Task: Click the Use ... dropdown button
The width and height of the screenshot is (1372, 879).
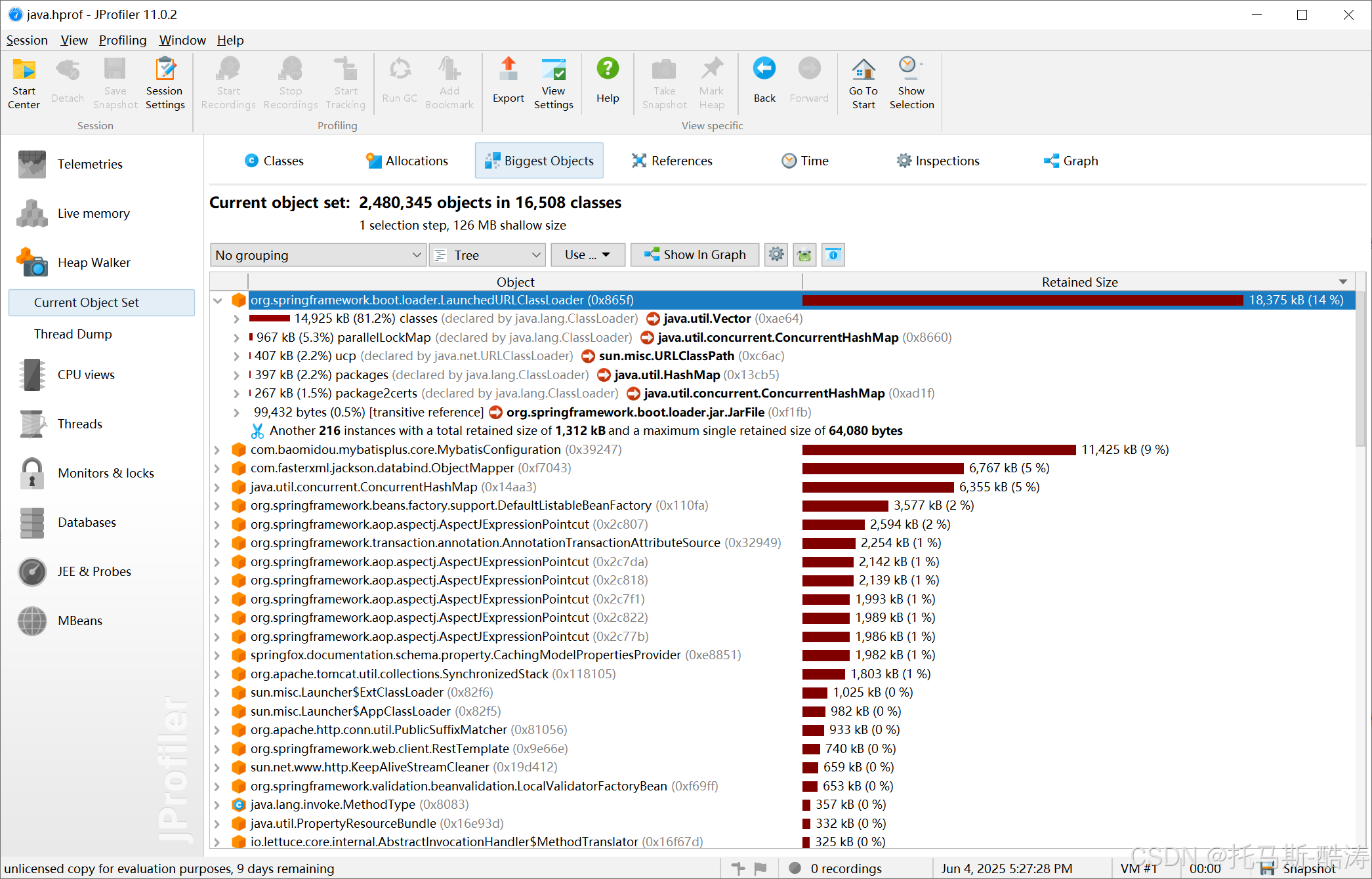Action: coord(587,255)
